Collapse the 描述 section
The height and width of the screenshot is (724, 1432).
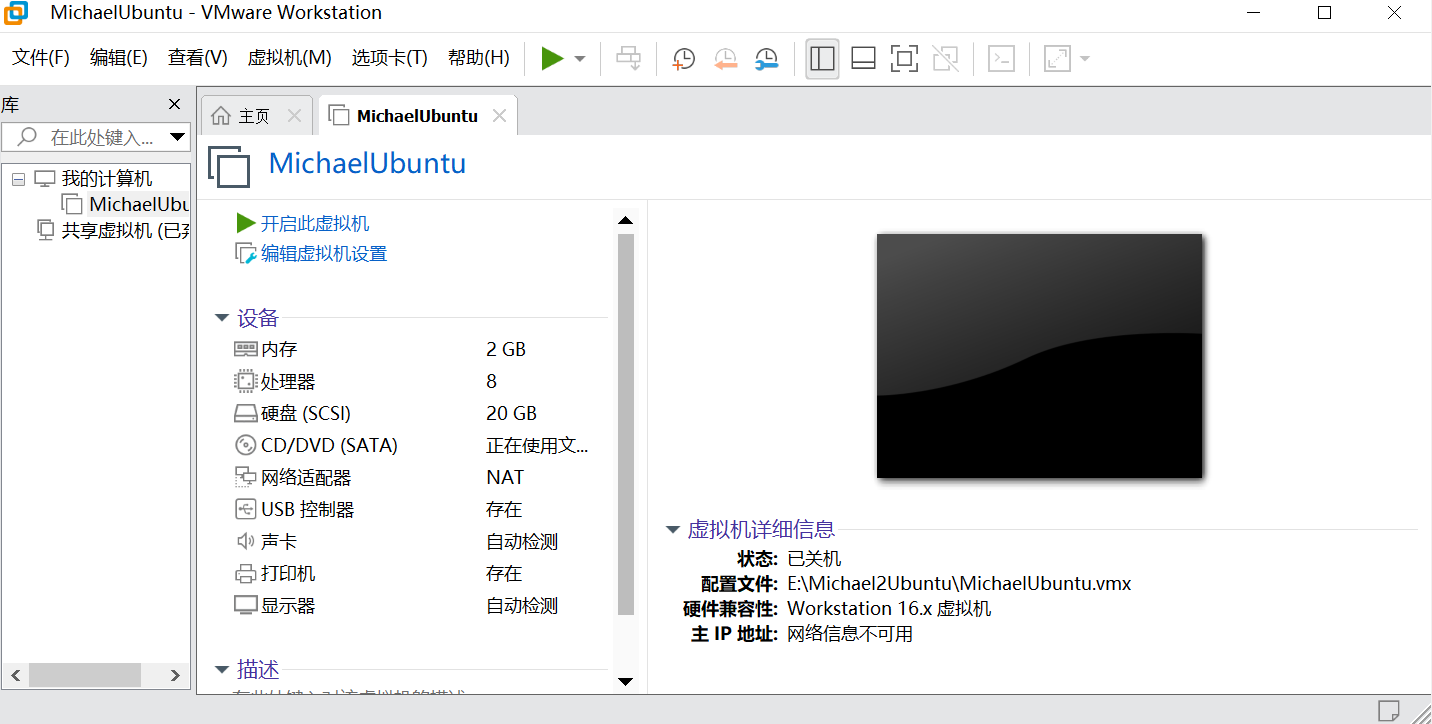(x=222, y=670)
